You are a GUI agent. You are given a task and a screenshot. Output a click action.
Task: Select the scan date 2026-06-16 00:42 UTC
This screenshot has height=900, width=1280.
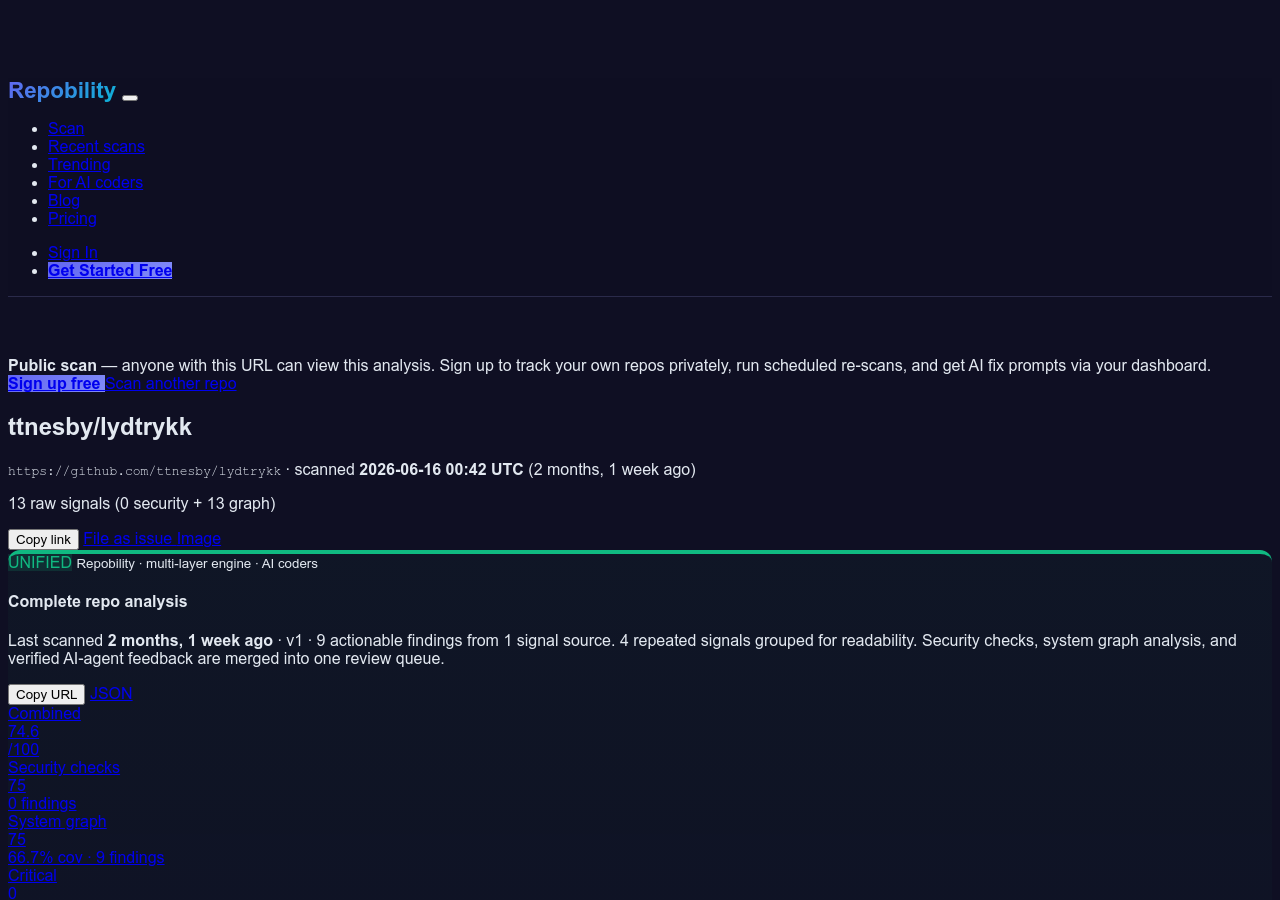pos(441,469)
